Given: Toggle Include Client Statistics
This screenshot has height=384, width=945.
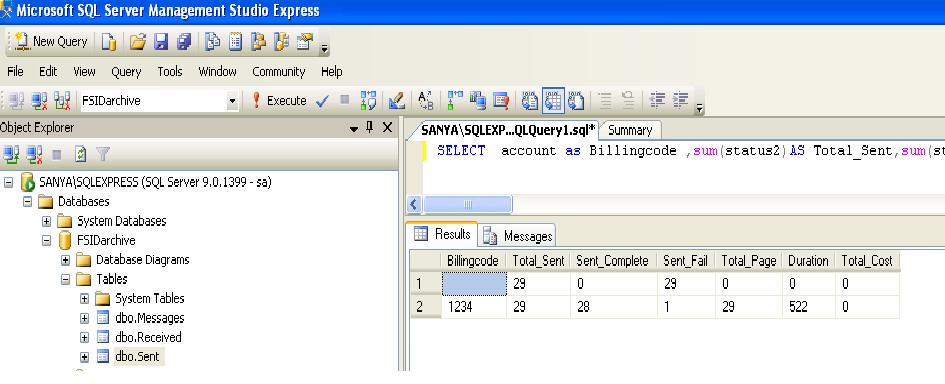Looking at the screenshot, I should (478, 101).
